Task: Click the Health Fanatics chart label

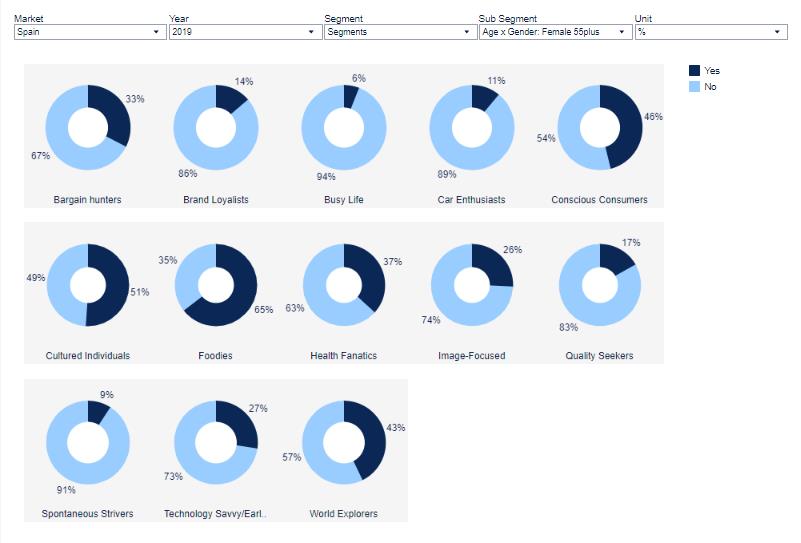Action: click(x=344, y=356)
